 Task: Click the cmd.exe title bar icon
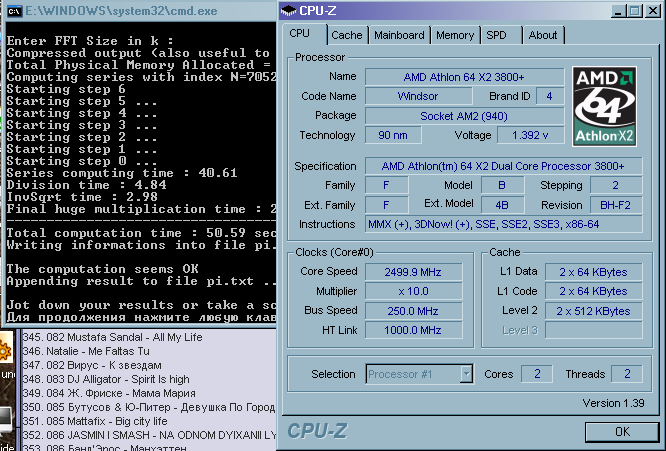point(14,11)
